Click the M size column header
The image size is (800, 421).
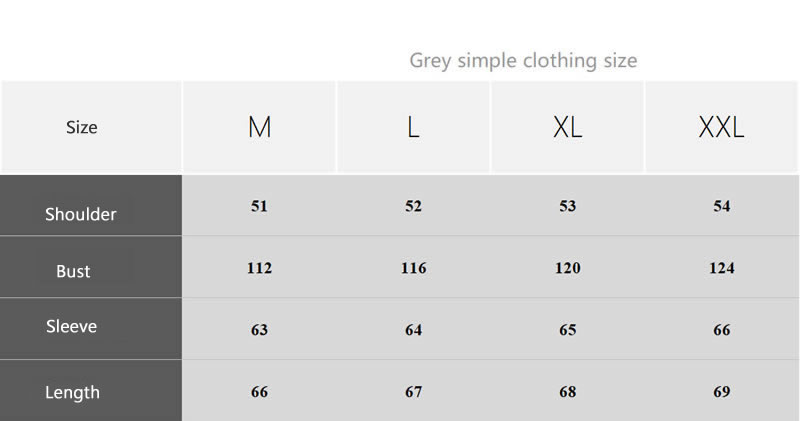(260, 127)
